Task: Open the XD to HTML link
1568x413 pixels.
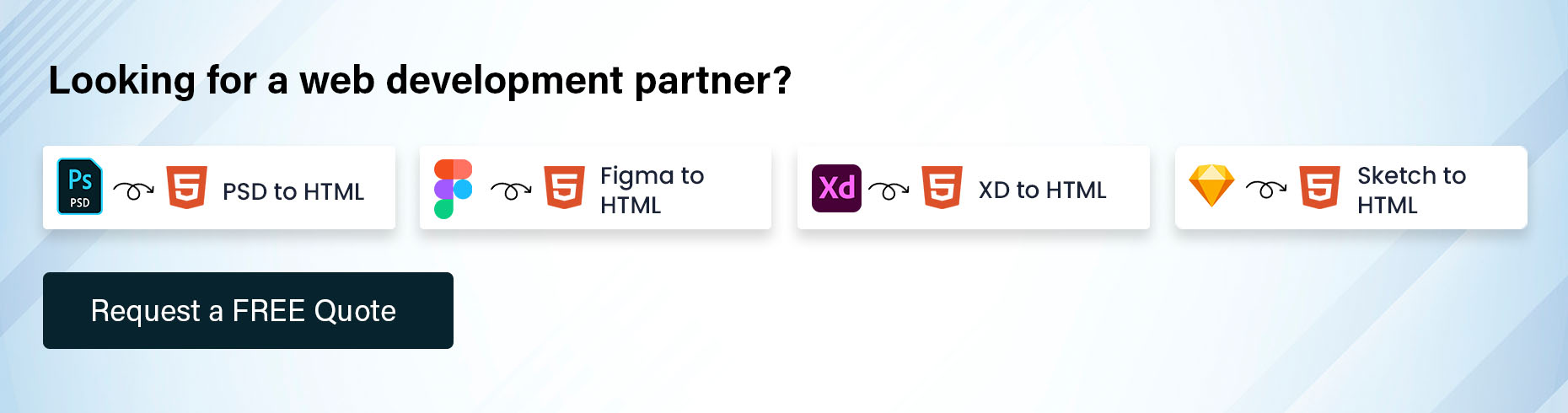Action: point(1043,190)
